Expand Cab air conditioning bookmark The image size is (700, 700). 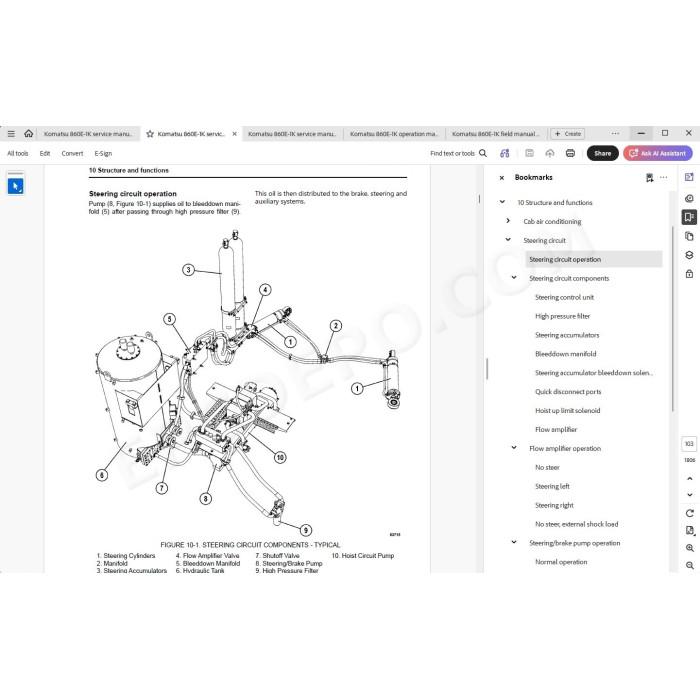508,221
